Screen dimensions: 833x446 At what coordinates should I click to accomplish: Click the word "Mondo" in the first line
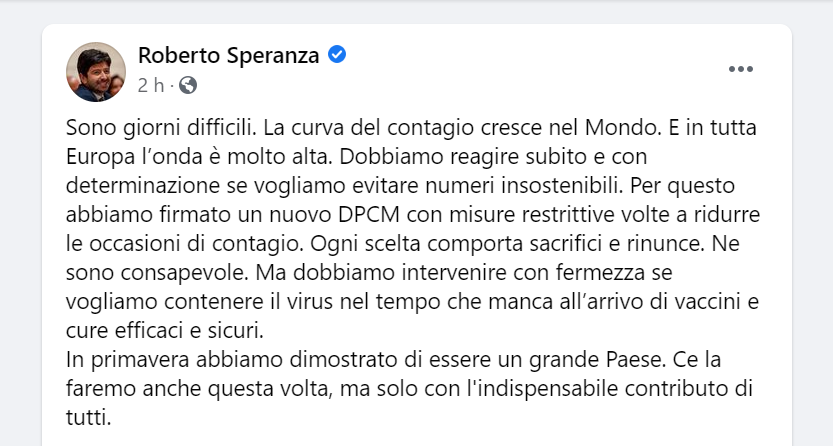tap(619, 128)
